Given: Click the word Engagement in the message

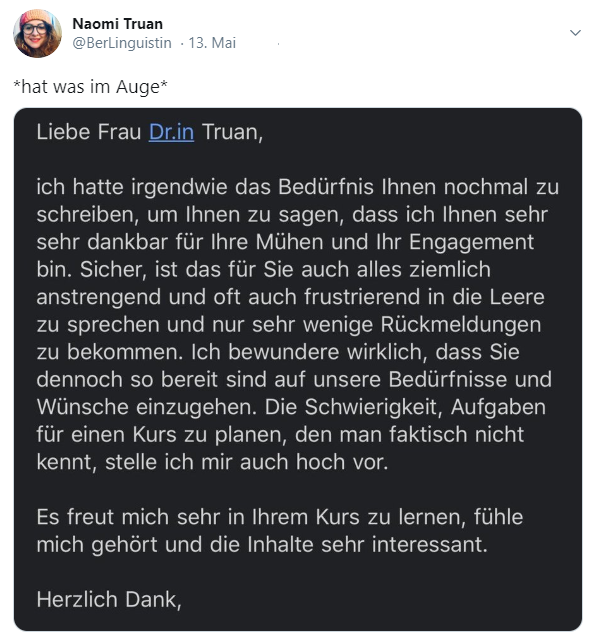Looking at the screenshot, I should click(471, 242).
